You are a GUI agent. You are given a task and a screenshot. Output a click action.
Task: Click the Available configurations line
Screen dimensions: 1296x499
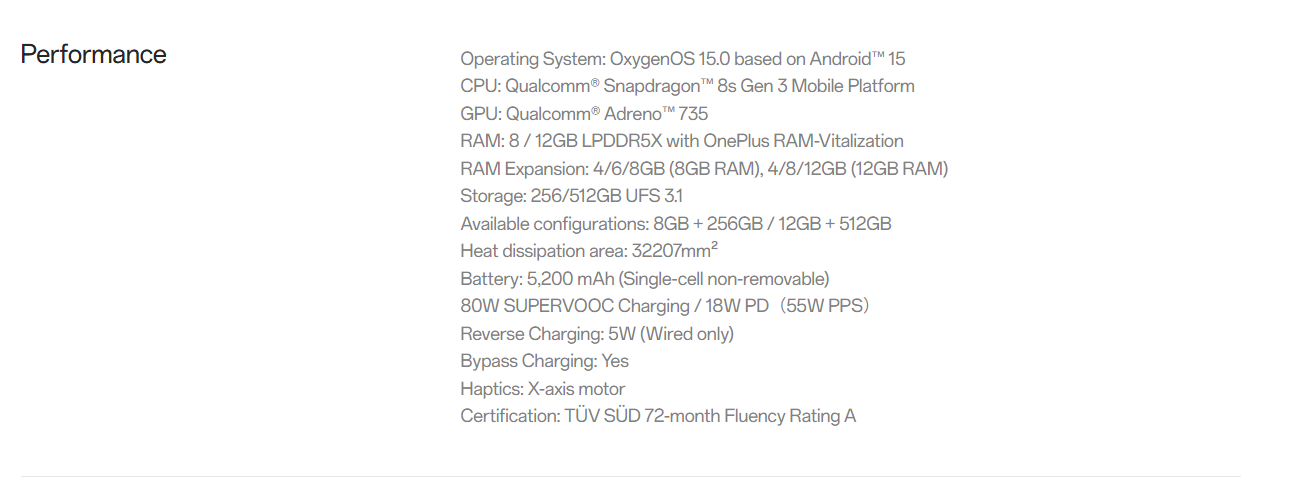[x=675, y=223]
